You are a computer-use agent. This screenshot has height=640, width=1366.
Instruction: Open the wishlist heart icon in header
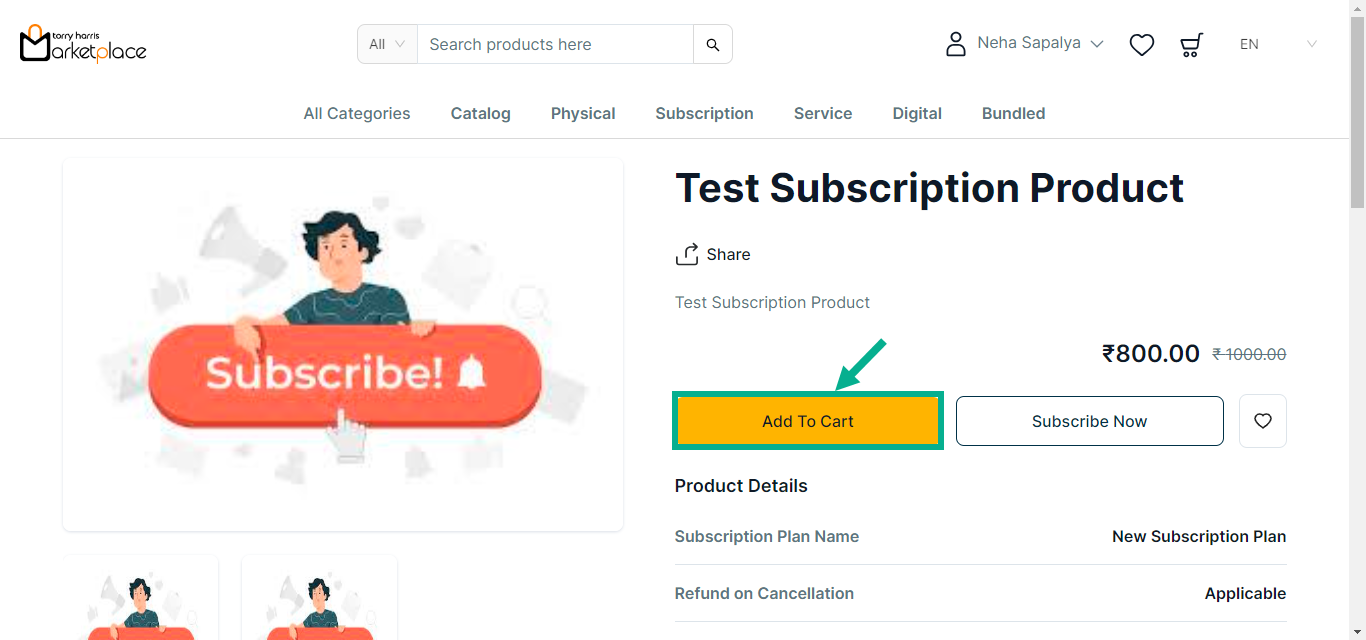(x=1141, y=44)
